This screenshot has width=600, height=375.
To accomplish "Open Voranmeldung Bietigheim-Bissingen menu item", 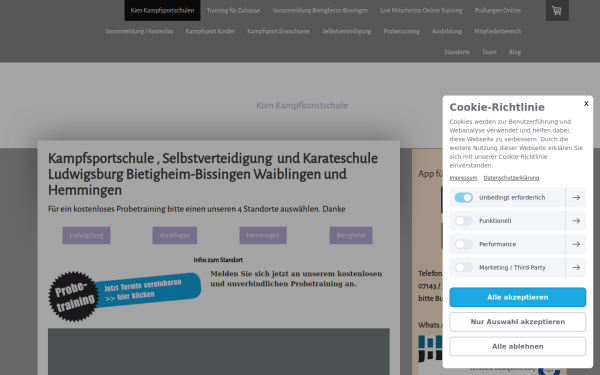I will pyautogui.click(x=320, y=10).
